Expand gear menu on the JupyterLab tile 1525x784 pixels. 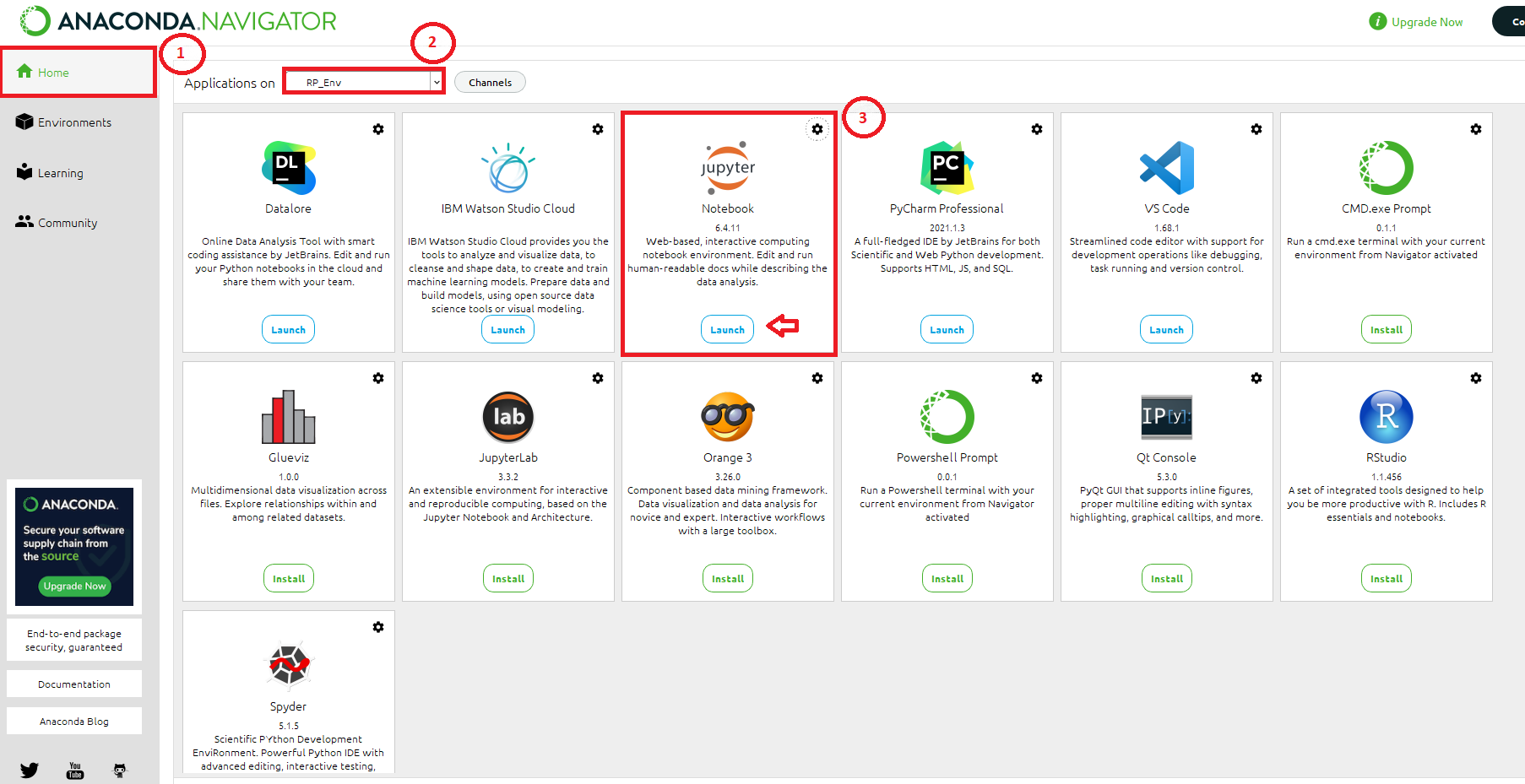(598, 378)
